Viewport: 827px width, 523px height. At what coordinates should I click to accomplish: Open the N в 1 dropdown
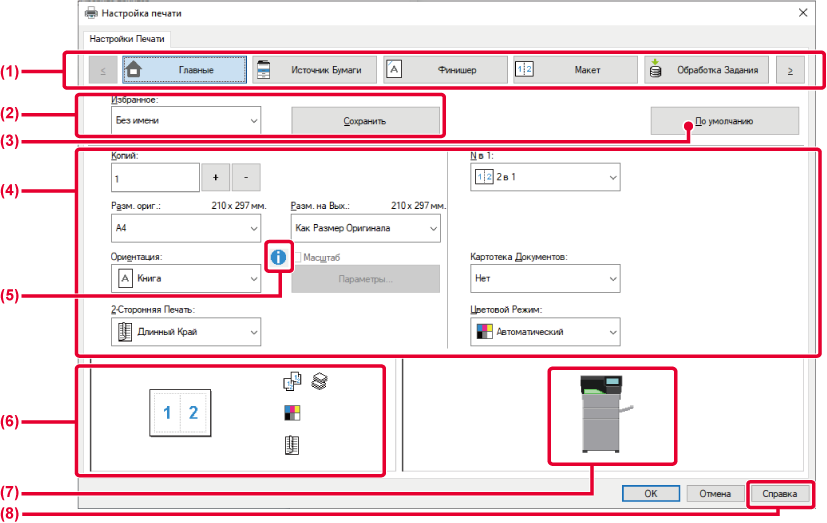click(x=545, y=178)
